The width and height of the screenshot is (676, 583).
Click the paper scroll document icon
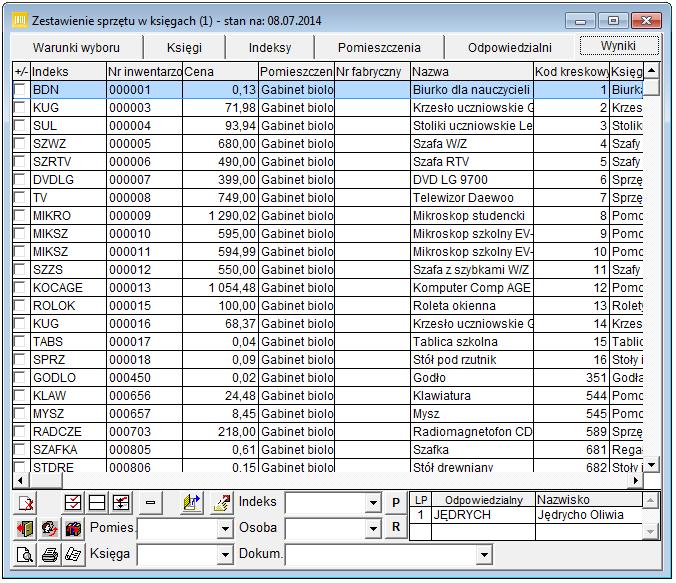click(x=74, y=554)
